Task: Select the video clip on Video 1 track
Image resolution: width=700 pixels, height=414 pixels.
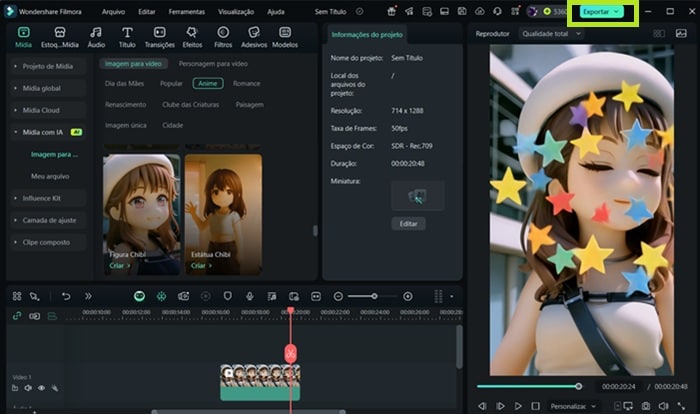Action: 260,382
